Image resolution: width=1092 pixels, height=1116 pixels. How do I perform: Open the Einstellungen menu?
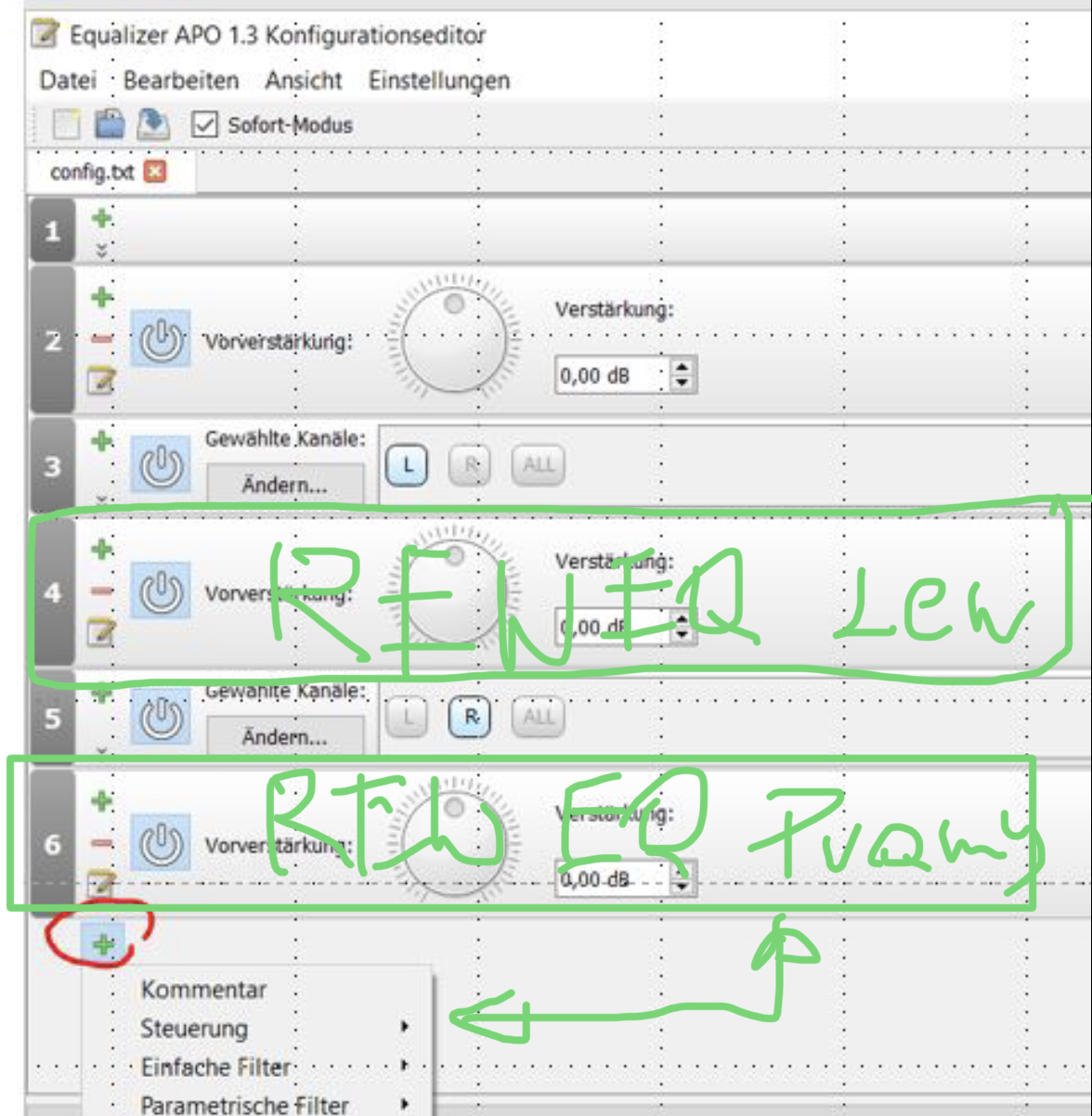tap(439, 81)
